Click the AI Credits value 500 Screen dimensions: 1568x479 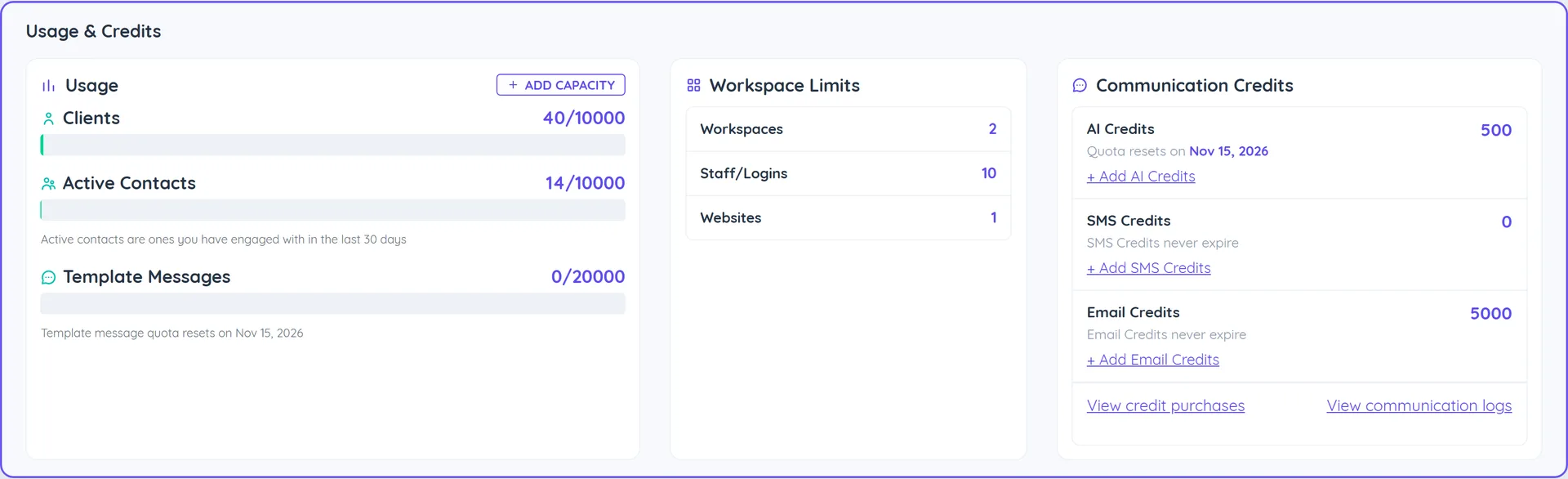1496,130
